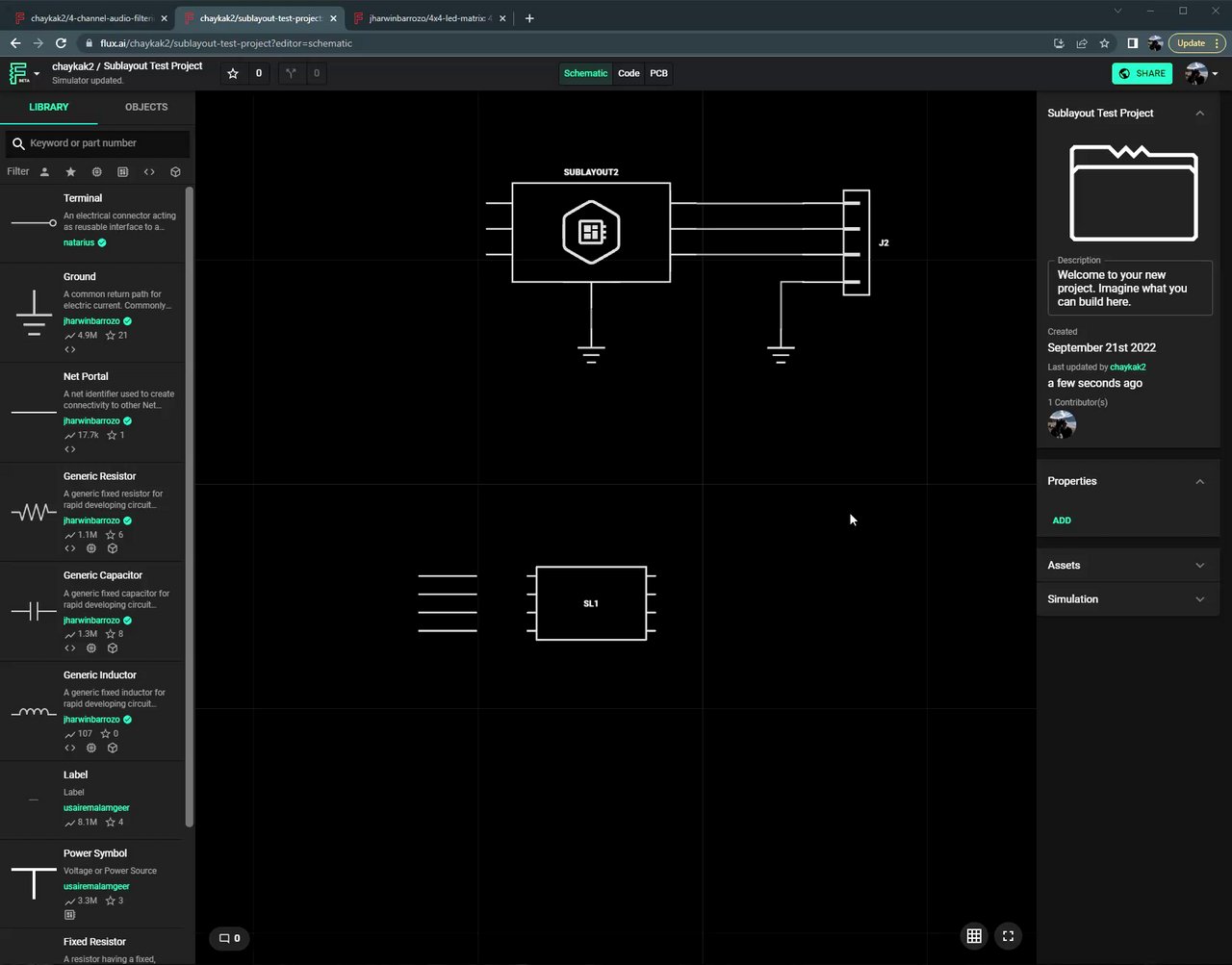The width and height of the screenshot is (1232, 965).
Task: Select the SL1 component block
Action: click(591, 603)
